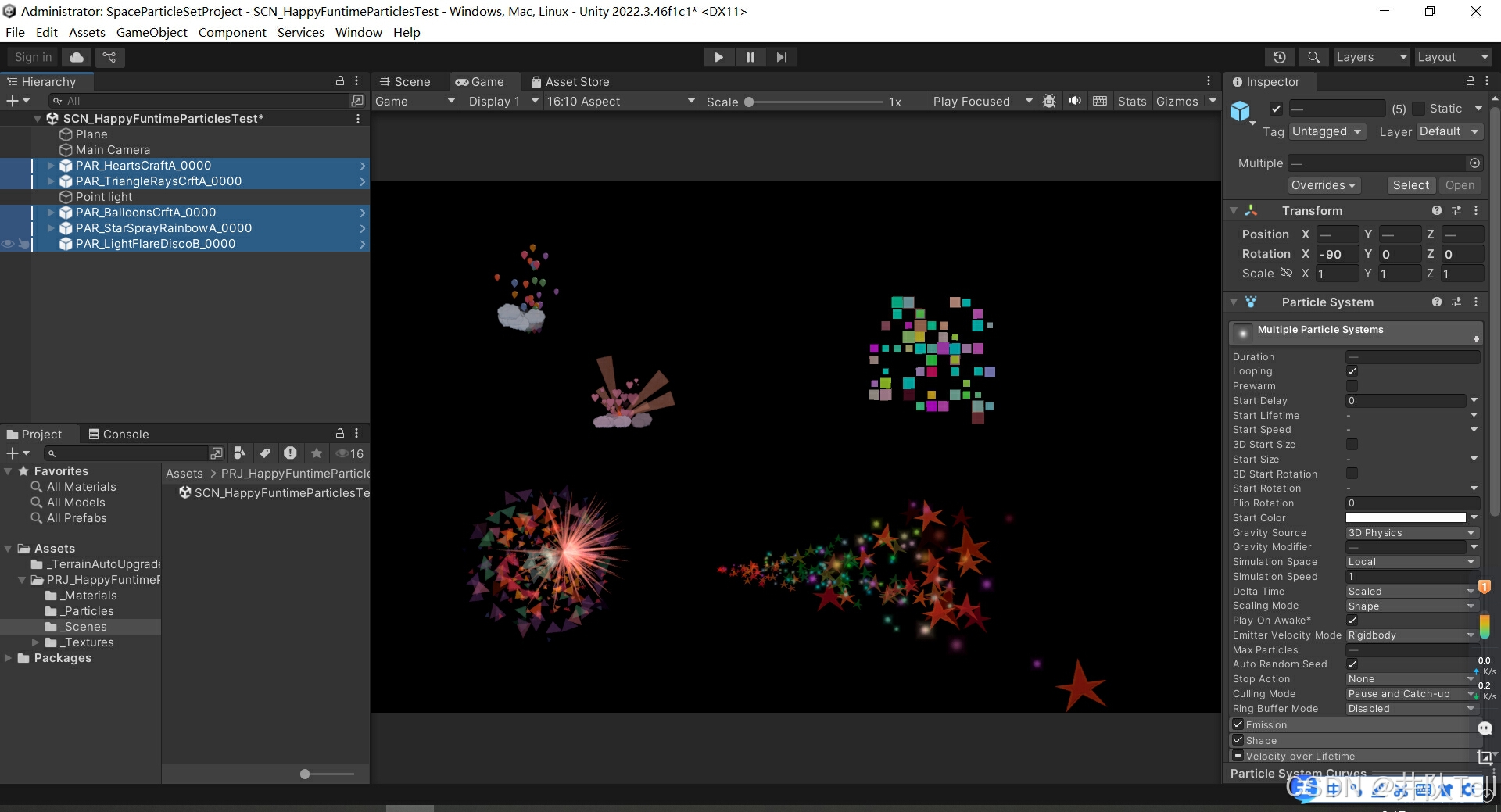
Task: Open the Play Focused dropdown
Action: pos(982,102)
